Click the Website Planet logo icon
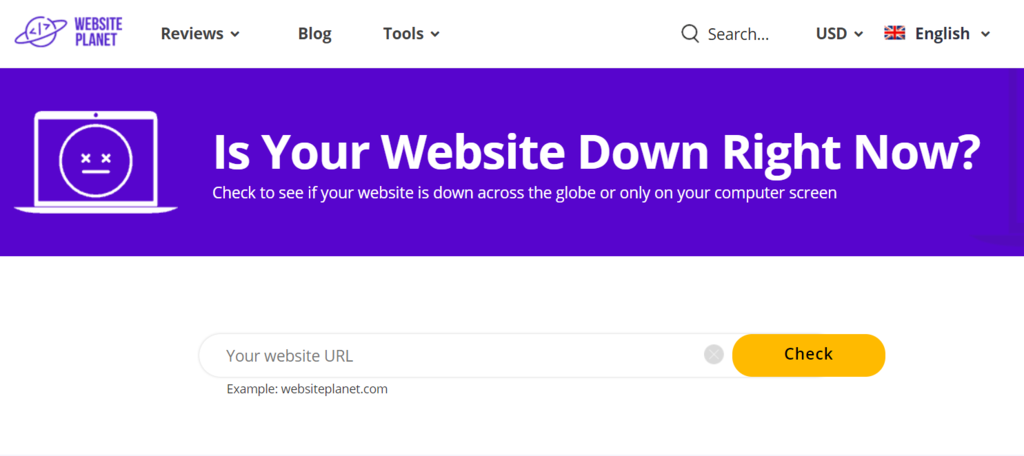 (40, 31)
